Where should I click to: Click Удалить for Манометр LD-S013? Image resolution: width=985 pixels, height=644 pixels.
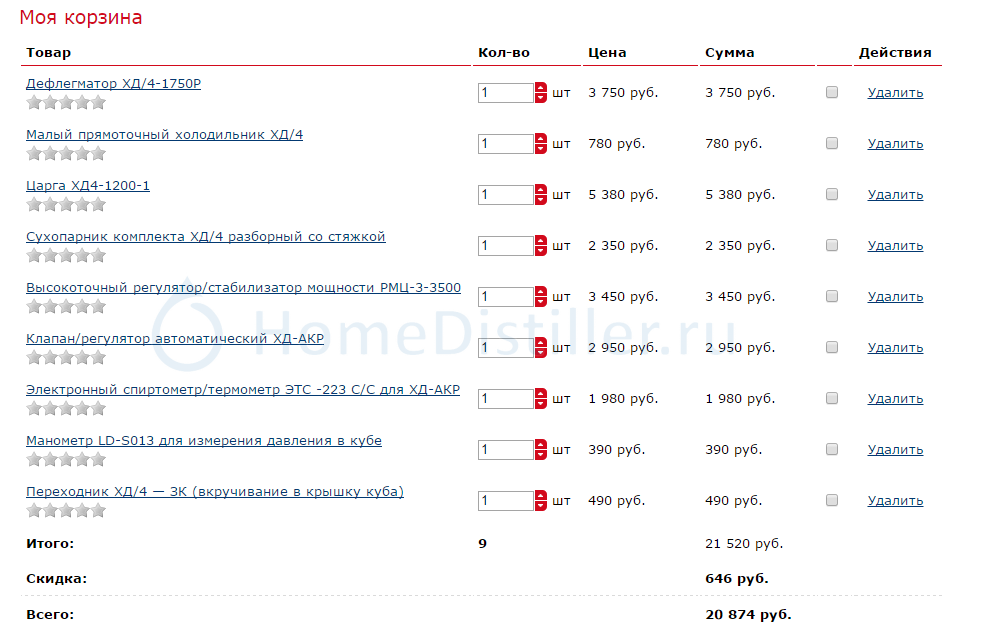895,450
